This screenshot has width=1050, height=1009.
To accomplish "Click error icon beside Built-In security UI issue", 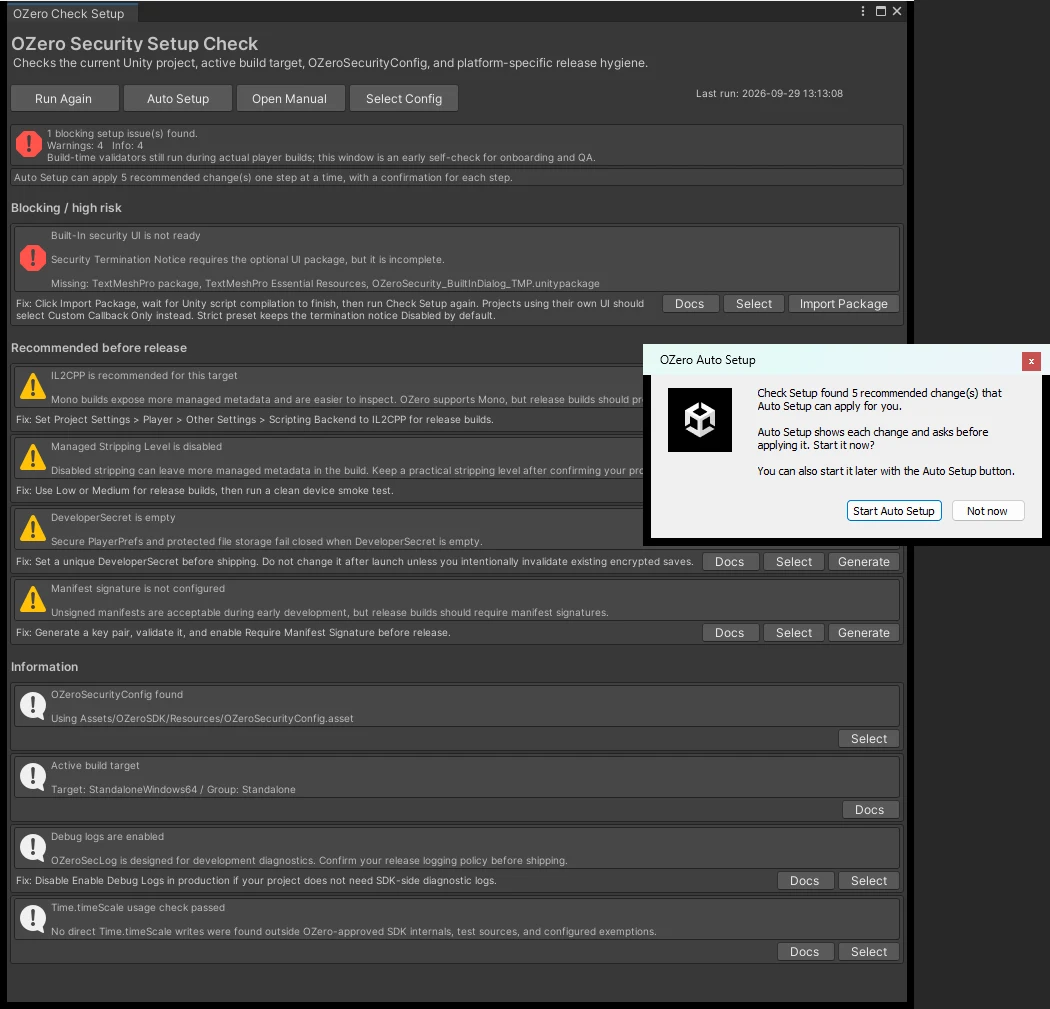I will (33, 258).
